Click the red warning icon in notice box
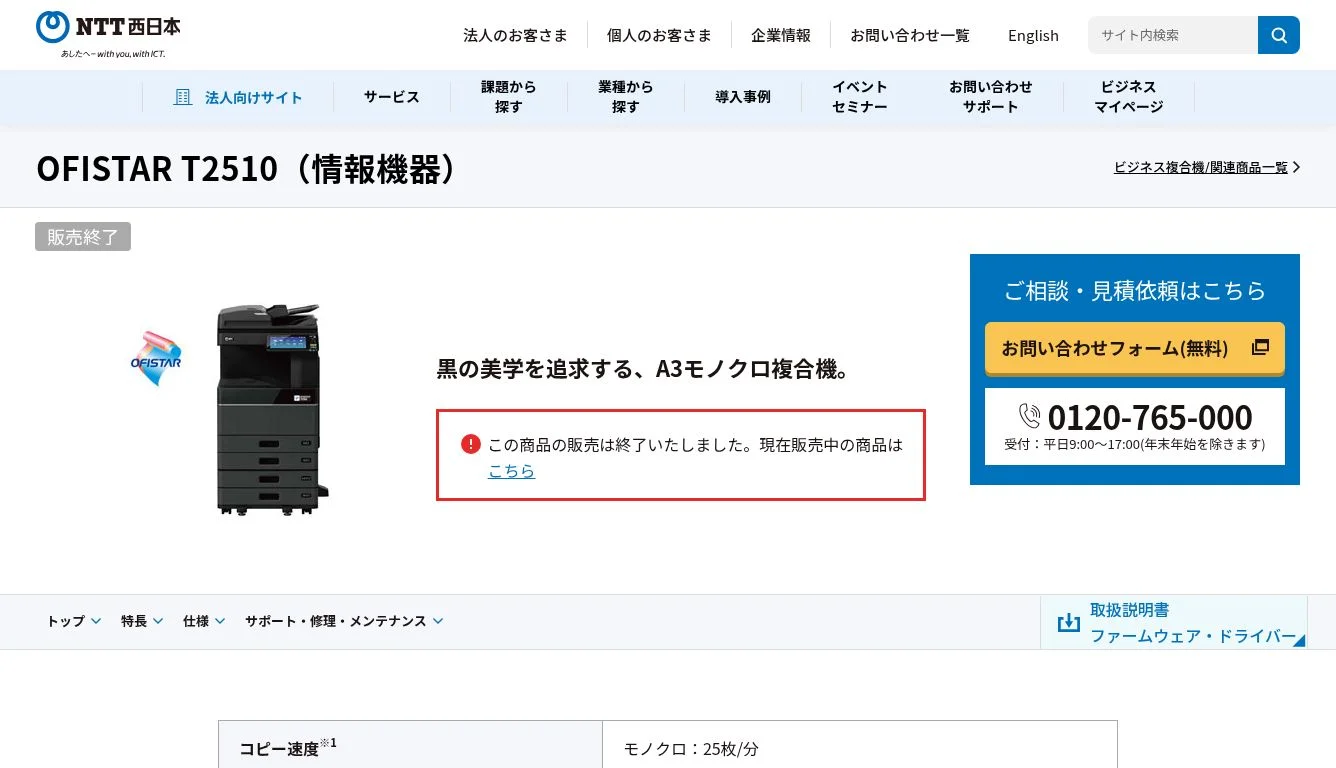 pyautogui.click(x=471, y=444)
